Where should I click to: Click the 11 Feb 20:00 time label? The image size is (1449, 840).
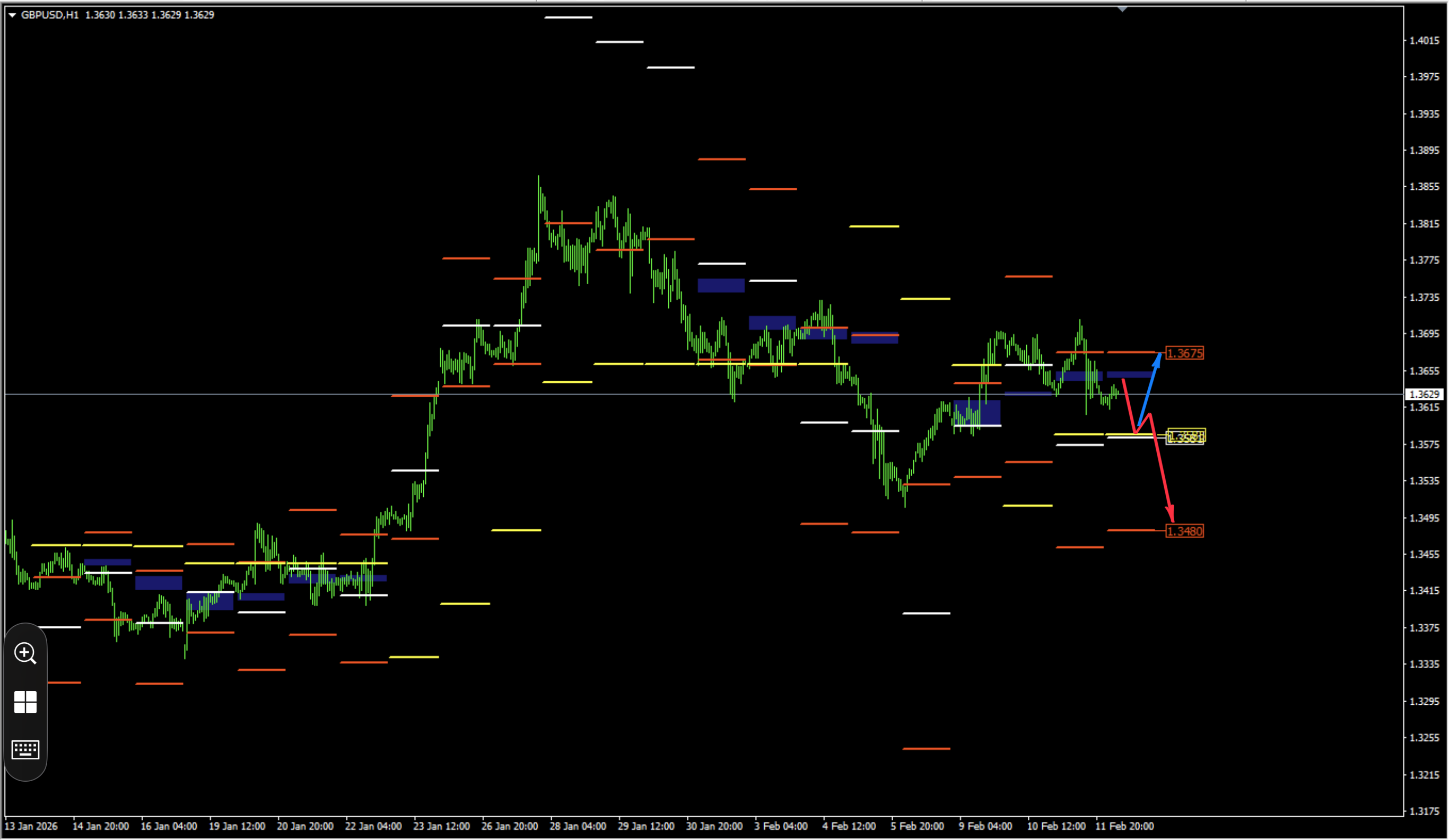[x=1124, y=826]
